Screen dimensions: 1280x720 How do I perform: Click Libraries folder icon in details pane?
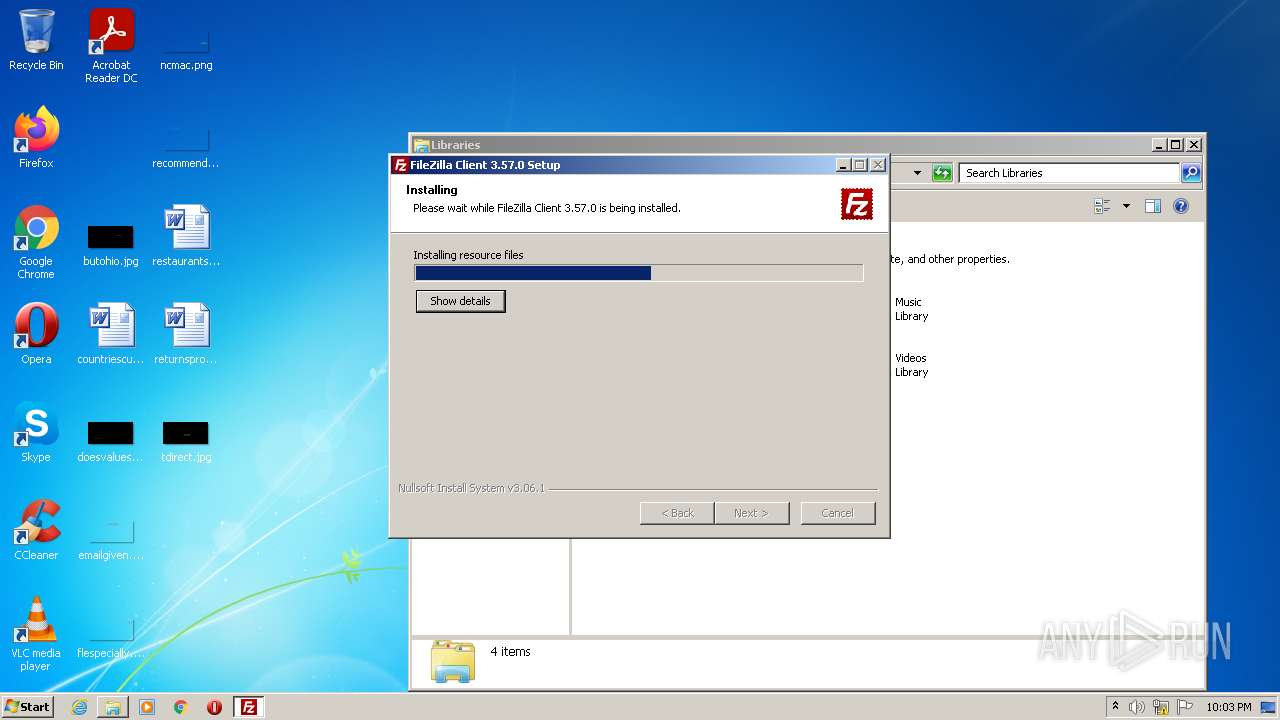453,661
